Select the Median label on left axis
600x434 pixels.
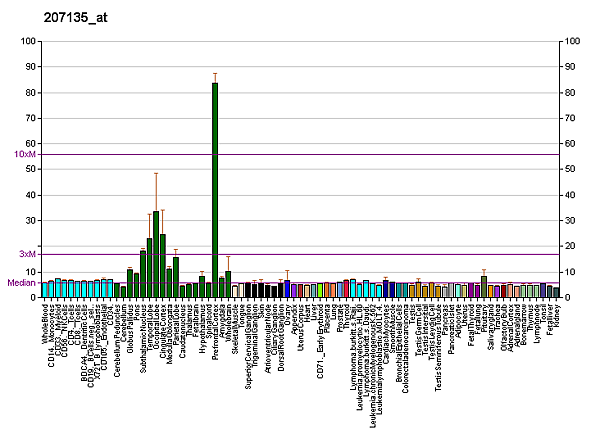point(21,283)
